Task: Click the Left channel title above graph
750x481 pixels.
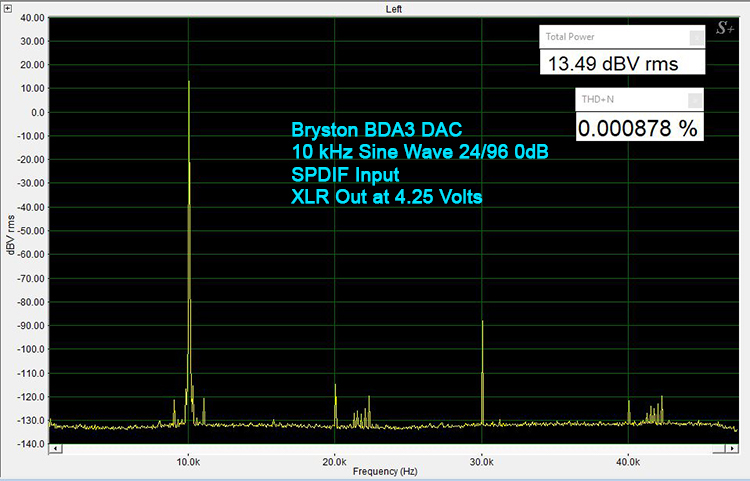Action: pyautogui.click(x=396, y=9)
